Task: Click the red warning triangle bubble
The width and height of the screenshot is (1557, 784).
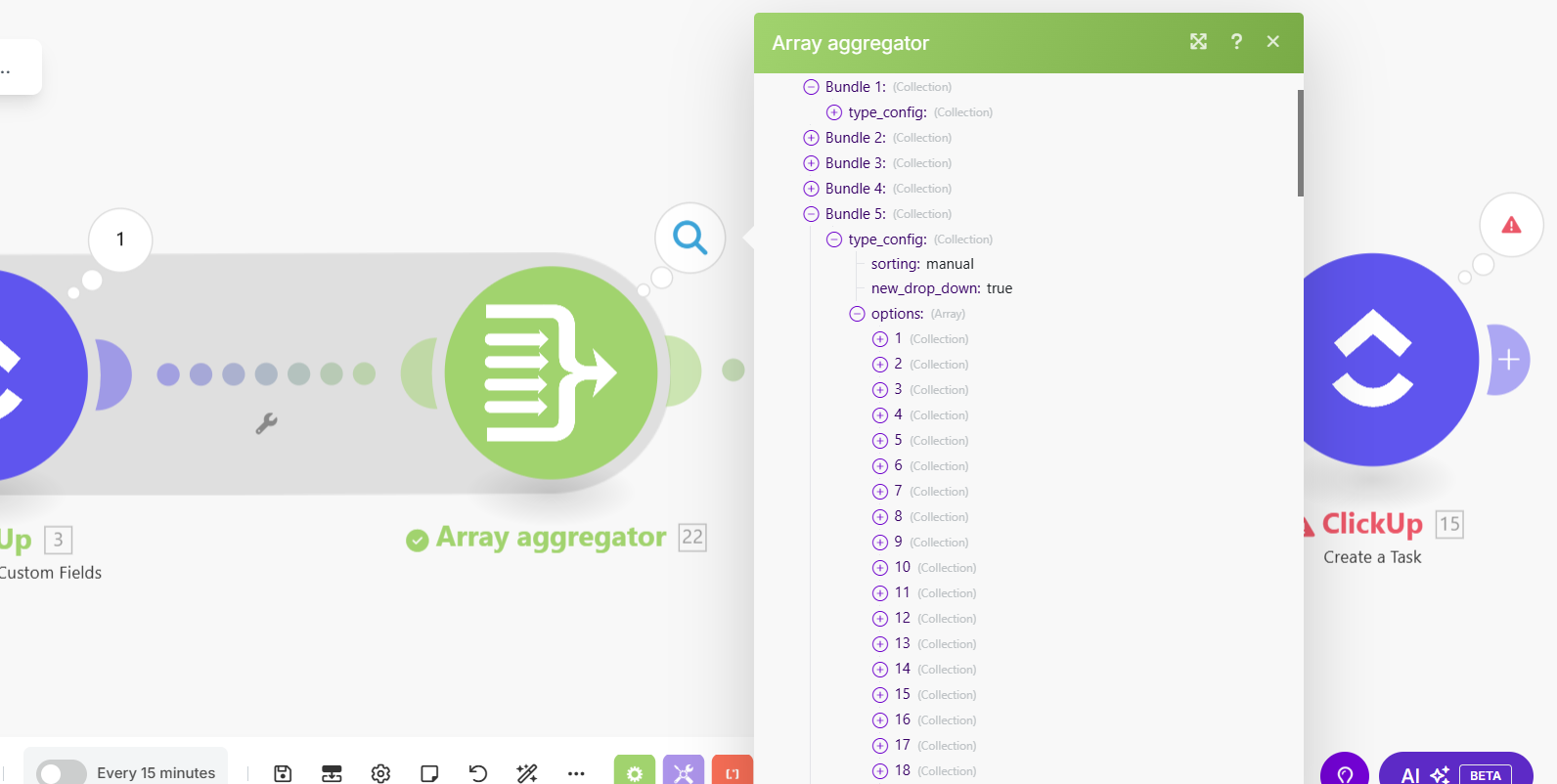Action: (1512, 225)
